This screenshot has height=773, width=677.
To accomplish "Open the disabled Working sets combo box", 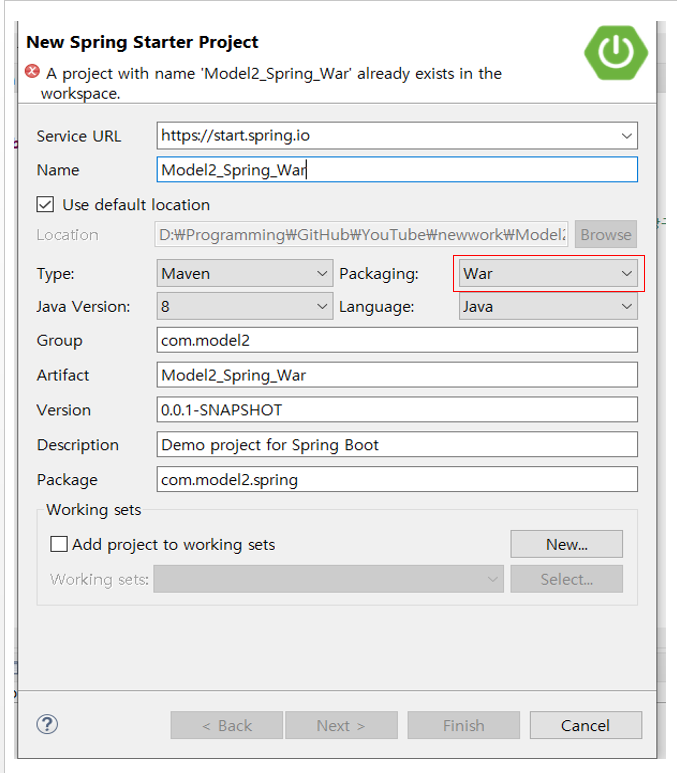I will (x=328, y=579).
